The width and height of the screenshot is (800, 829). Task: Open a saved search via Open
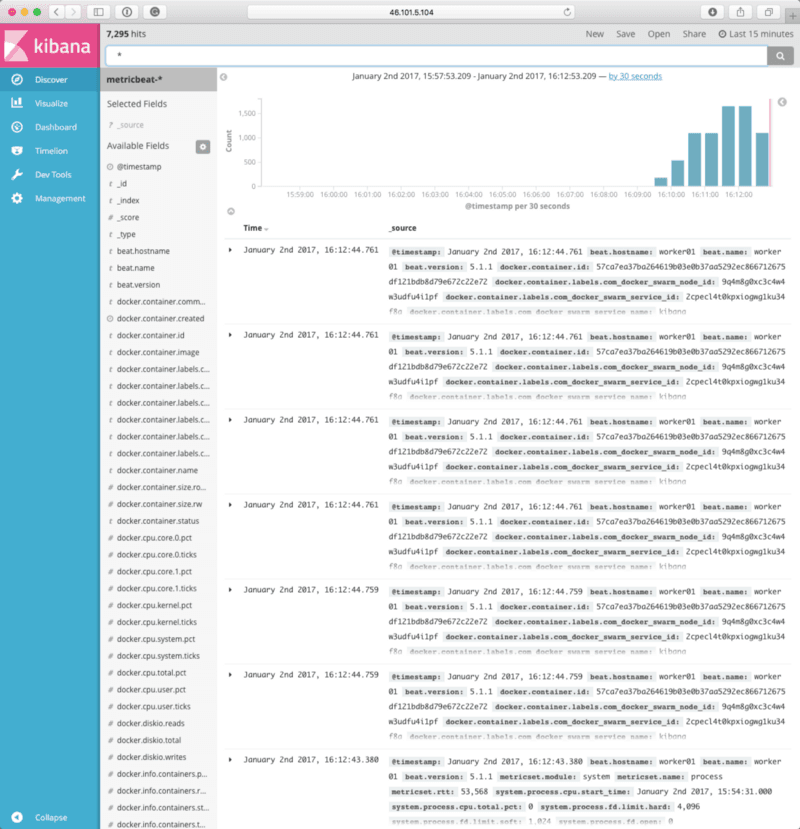(x=658, y=33)
